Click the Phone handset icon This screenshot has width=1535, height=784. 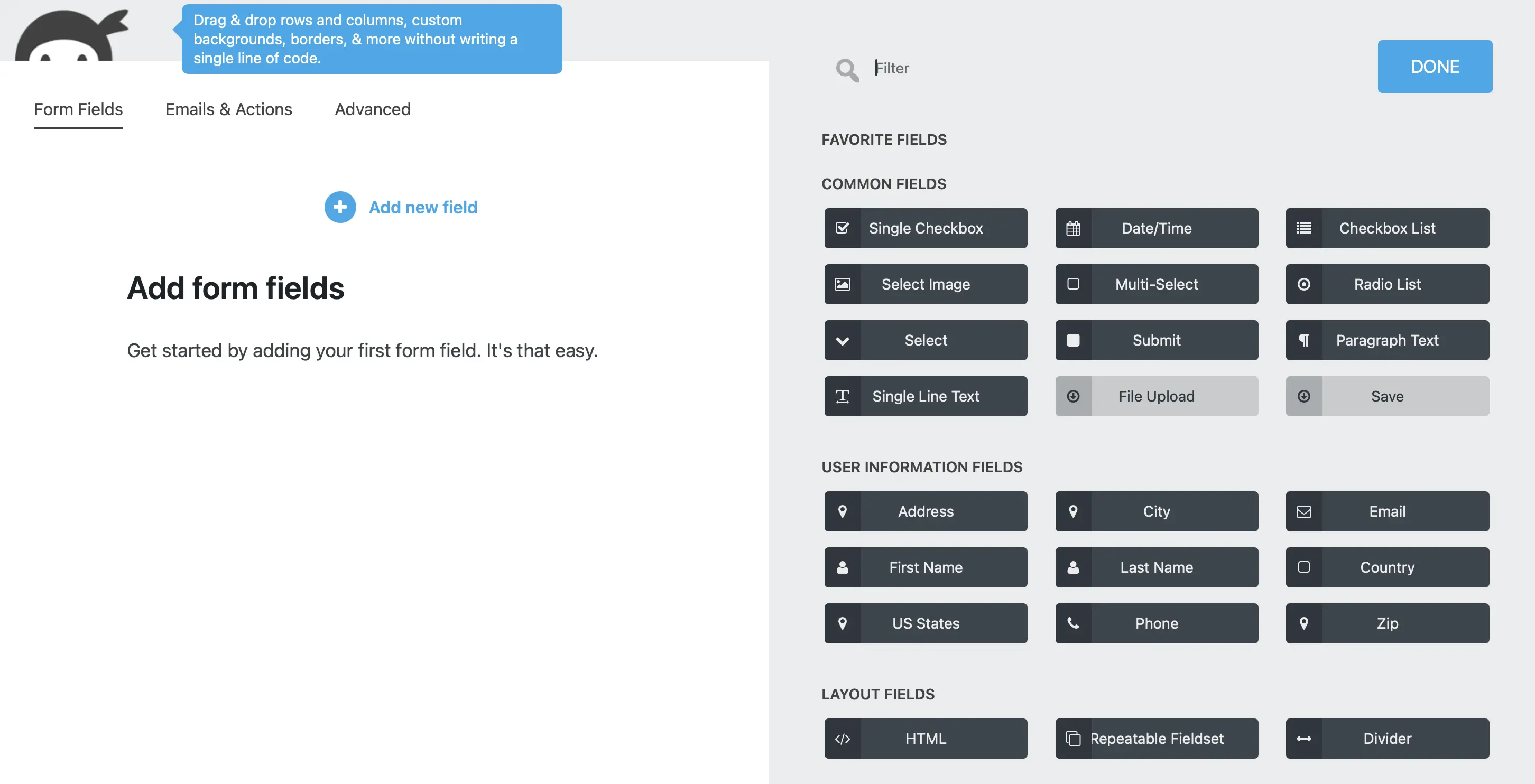[1074, 623]
